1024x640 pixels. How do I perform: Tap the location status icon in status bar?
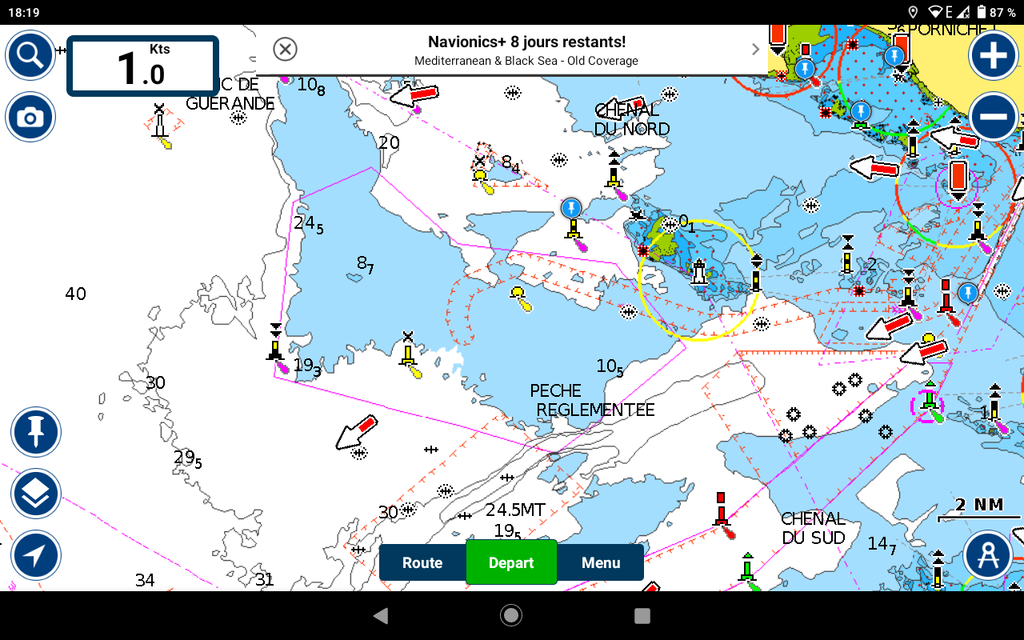(913, 12)
